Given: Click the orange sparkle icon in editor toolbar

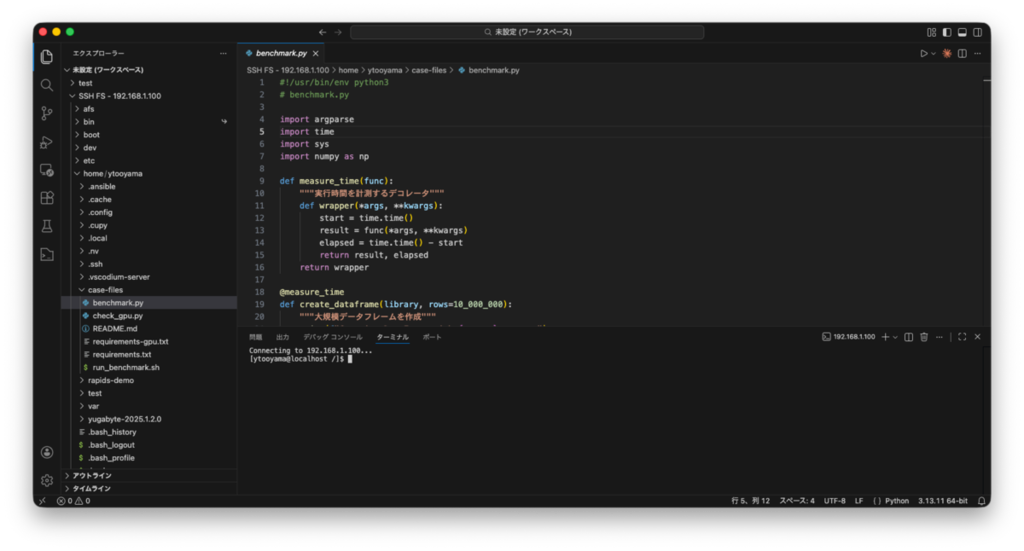Looking at the screenshot, I should coord(947,54).
